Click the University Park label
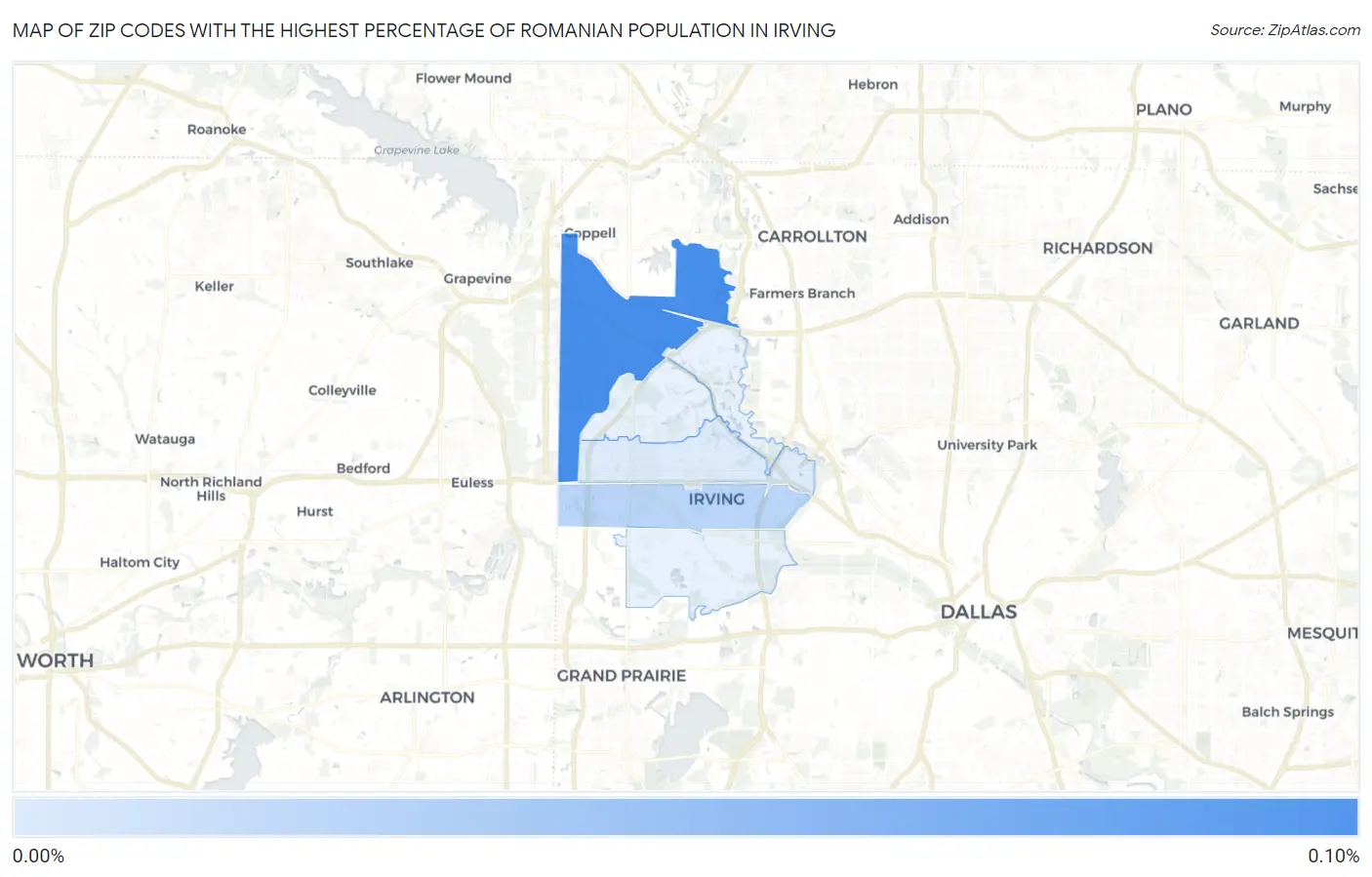This screenshot has width=1372, height=877. pyautogui.click(x=988, y=444)
